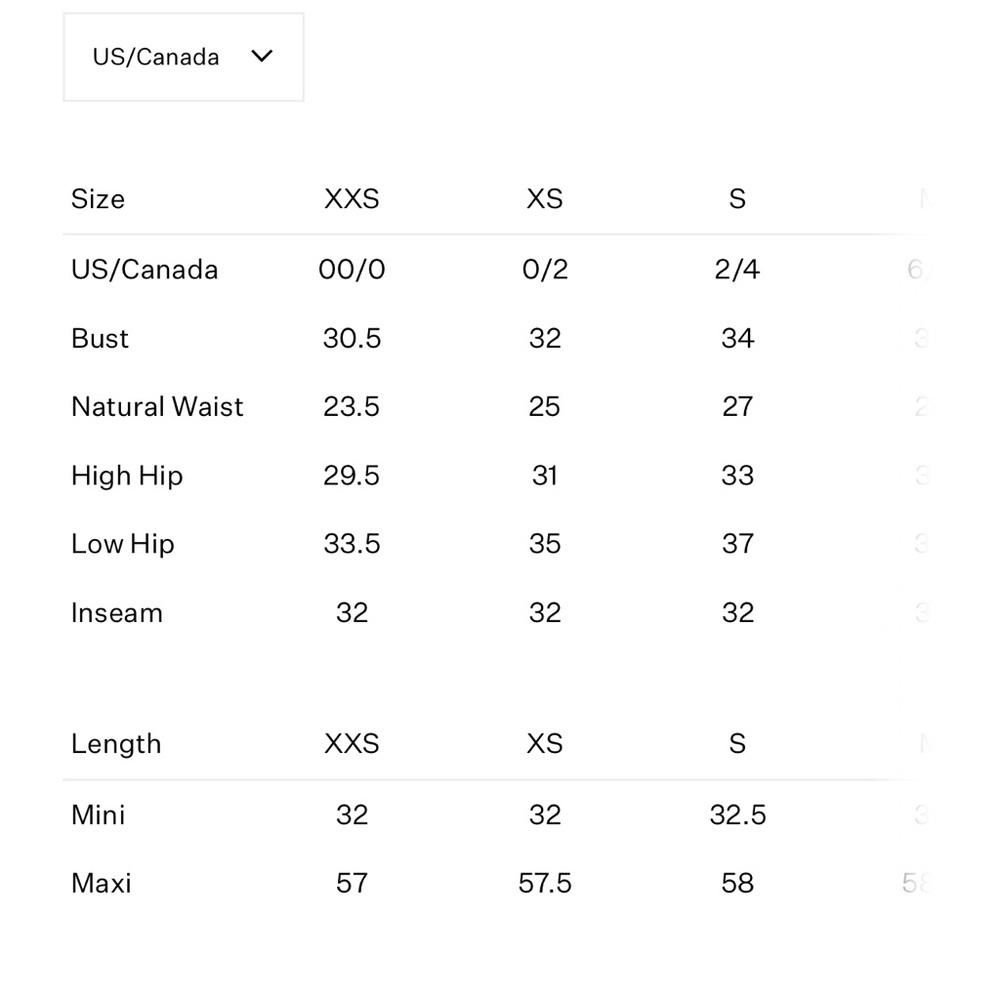
Task: Click the Size row heading label
Action: point(98,199)
